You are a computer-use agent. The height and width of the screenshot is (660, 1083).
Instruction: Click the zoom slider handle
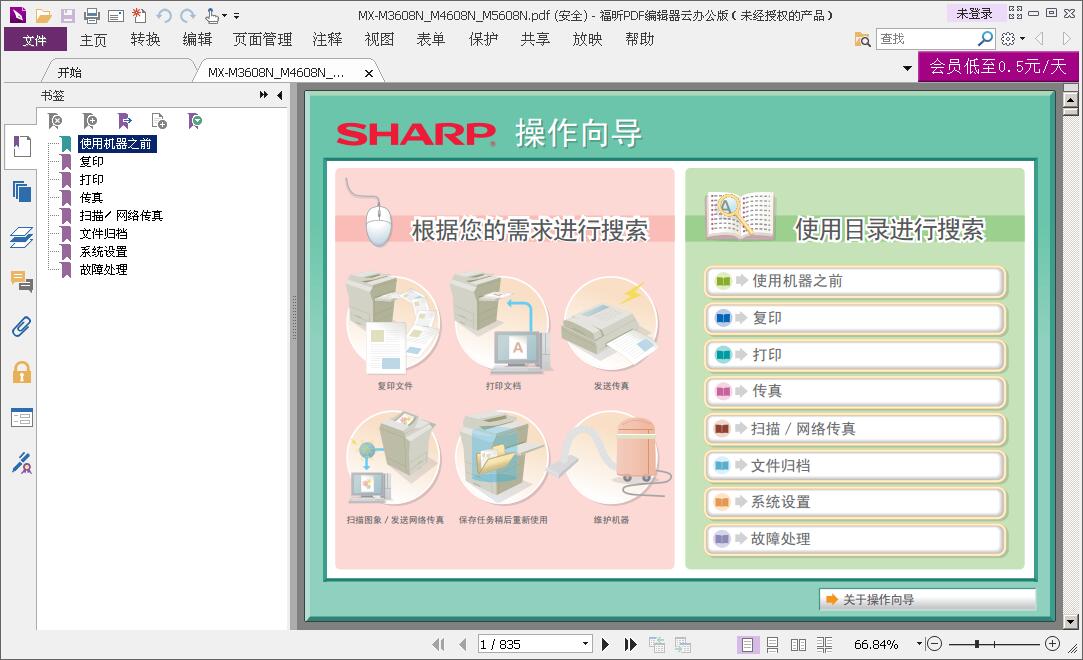pyautogui.click(x=977, y=644)
